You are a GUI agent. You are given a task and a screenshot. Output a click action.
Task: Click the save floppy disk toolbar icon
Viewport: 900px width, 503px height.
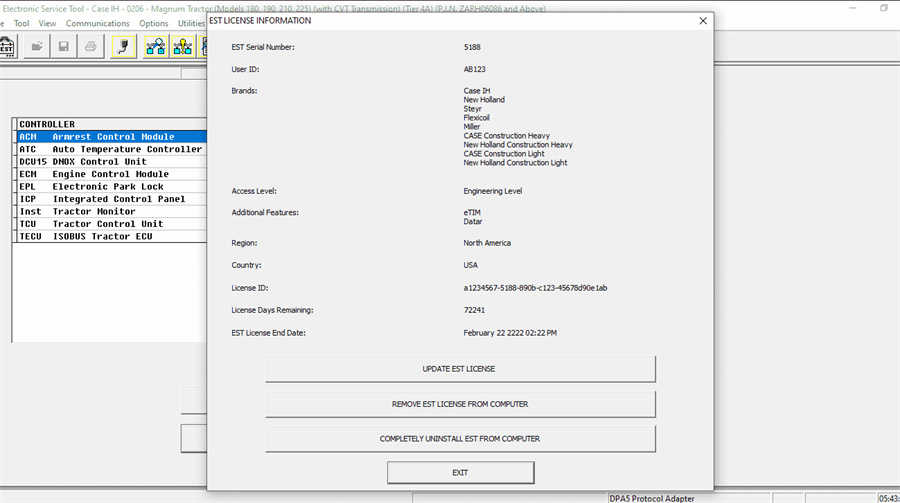click(64, 47)
